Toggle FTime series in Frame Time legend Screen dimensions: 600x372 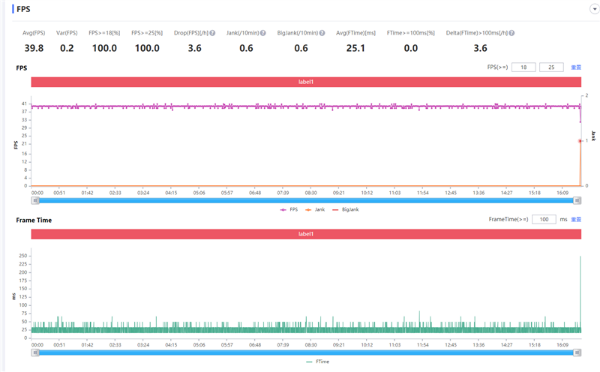pos(318,362)
